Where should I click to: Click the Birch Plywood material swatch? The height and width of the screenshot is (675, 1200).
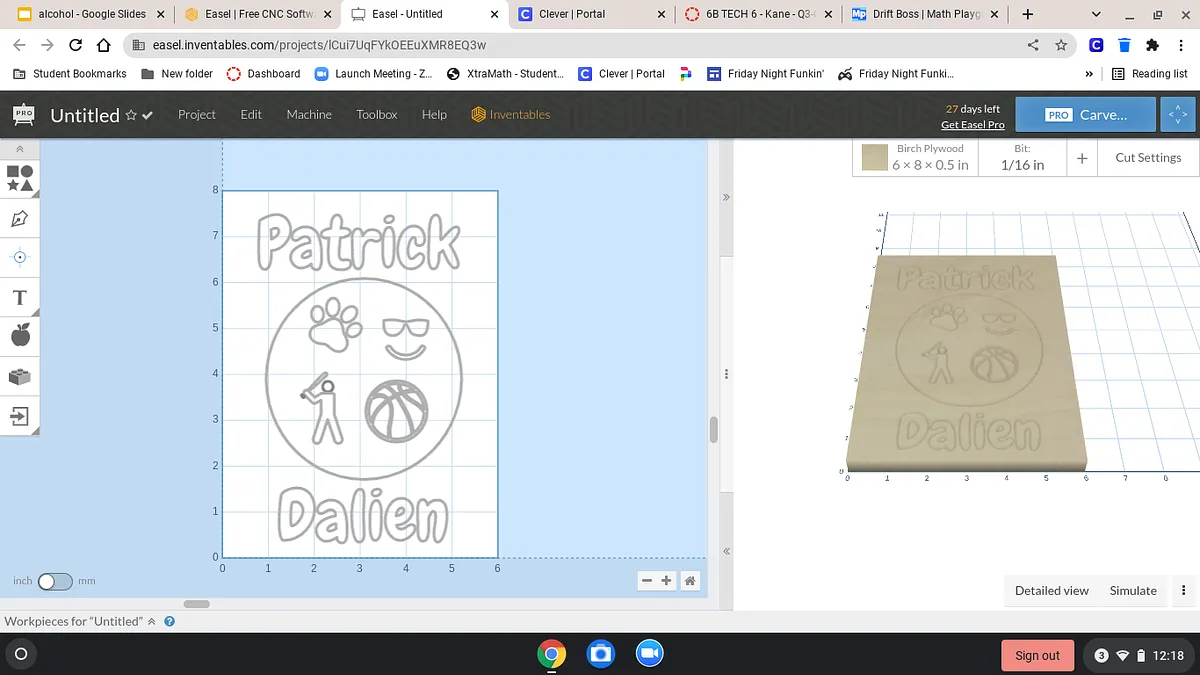[x=875, y=158]
